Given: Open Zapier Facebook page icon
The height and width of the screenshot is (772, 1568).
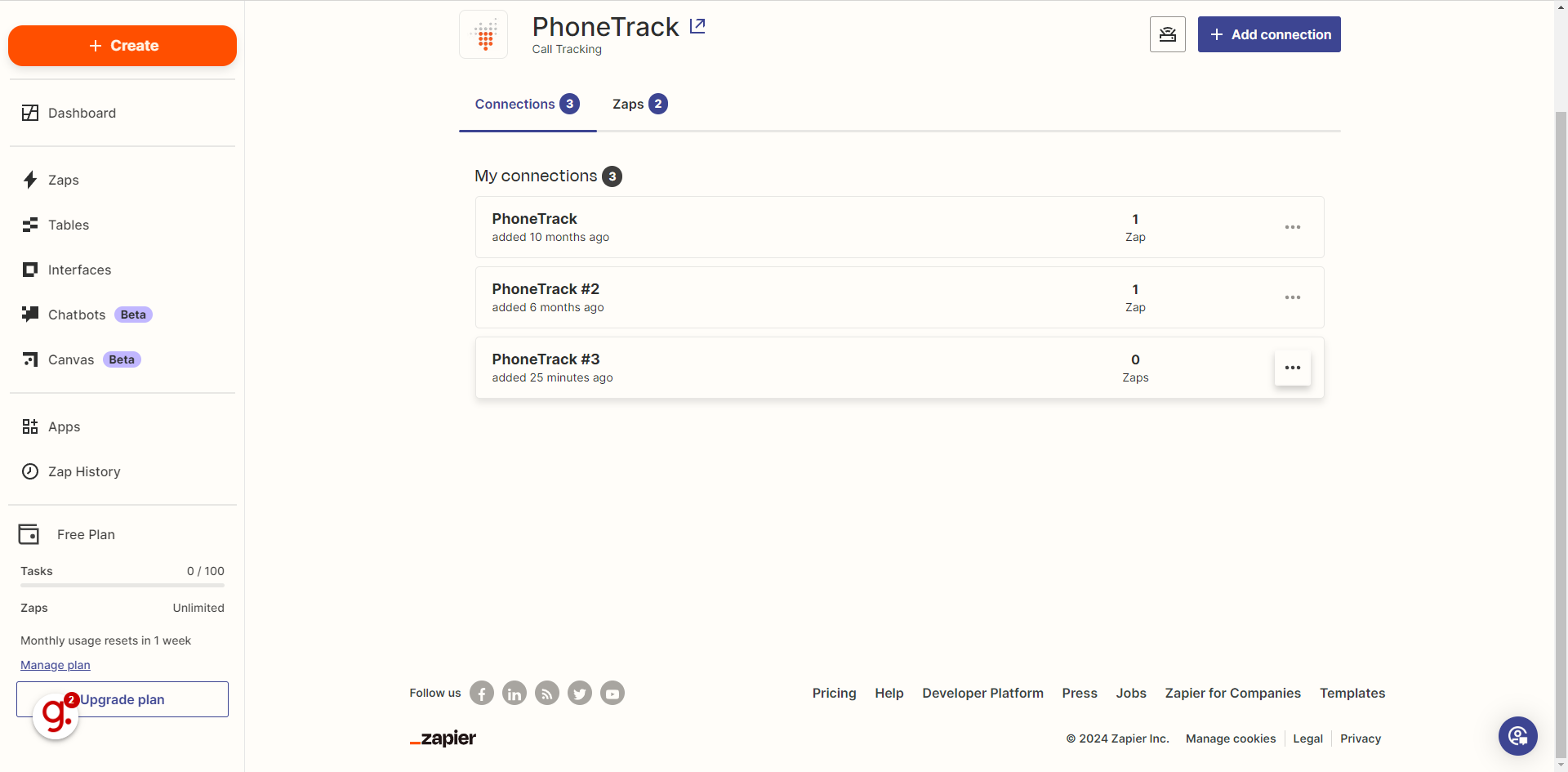Looking at the screenshot, I should (482, 694).
